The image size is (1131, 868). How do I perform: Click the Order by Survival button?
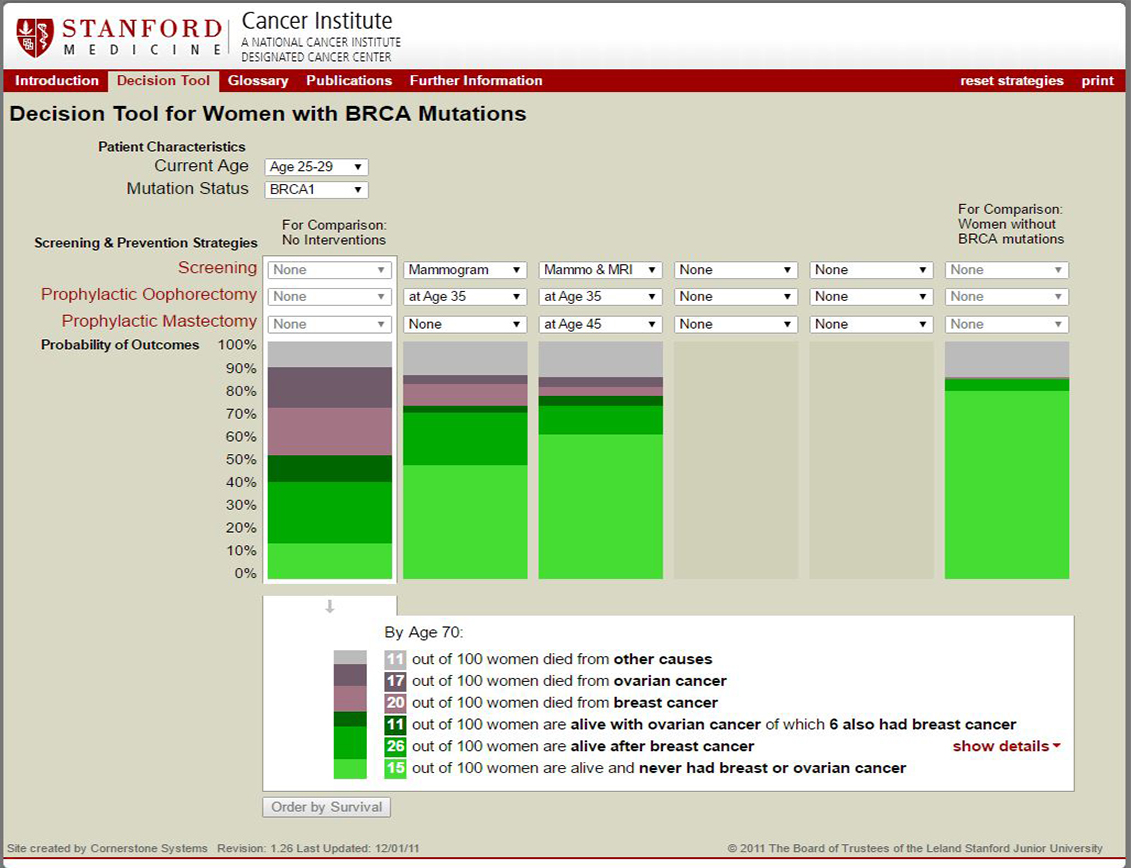tap(327, 807)
